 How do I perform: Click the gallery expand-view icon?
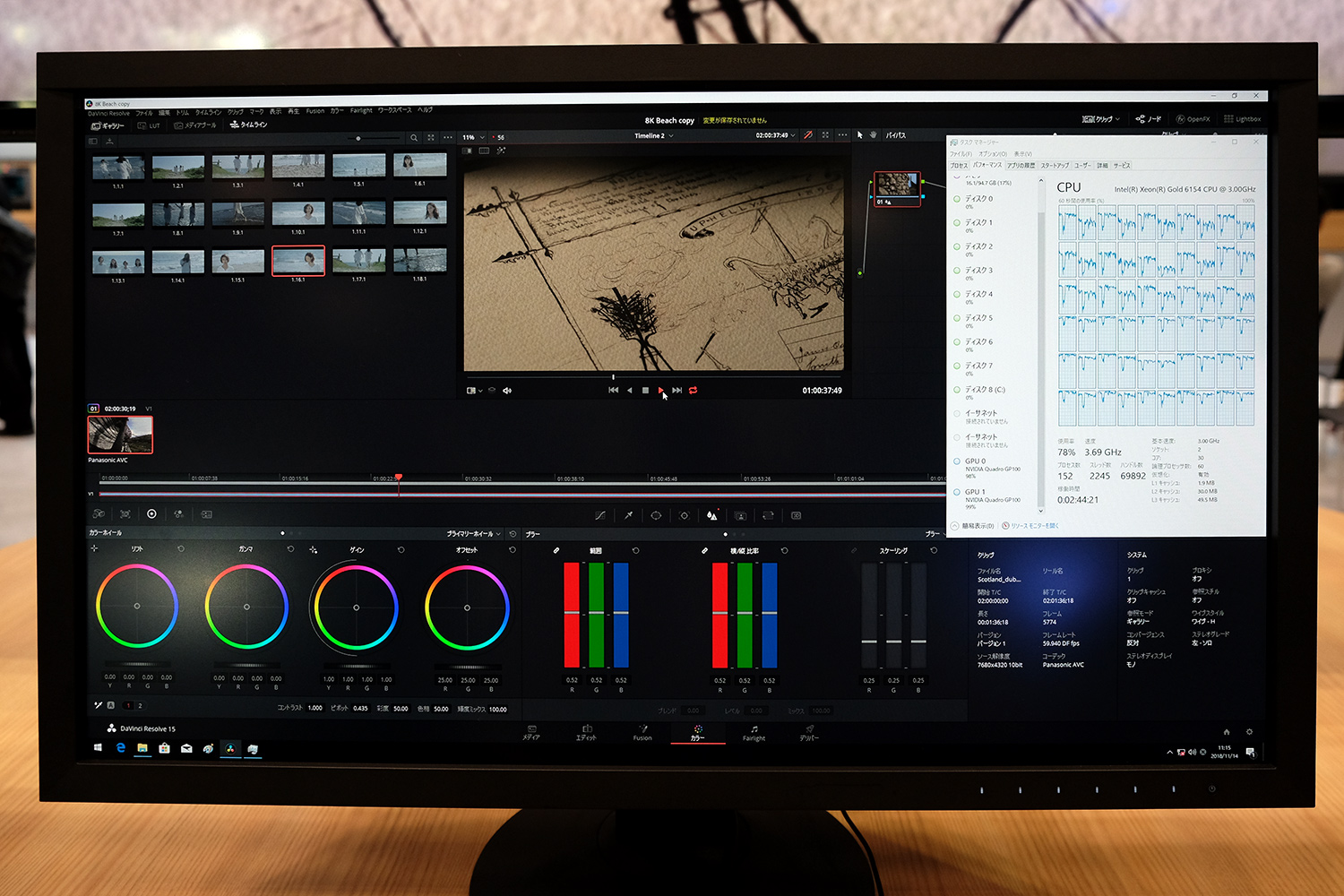(x=431, y=138)
